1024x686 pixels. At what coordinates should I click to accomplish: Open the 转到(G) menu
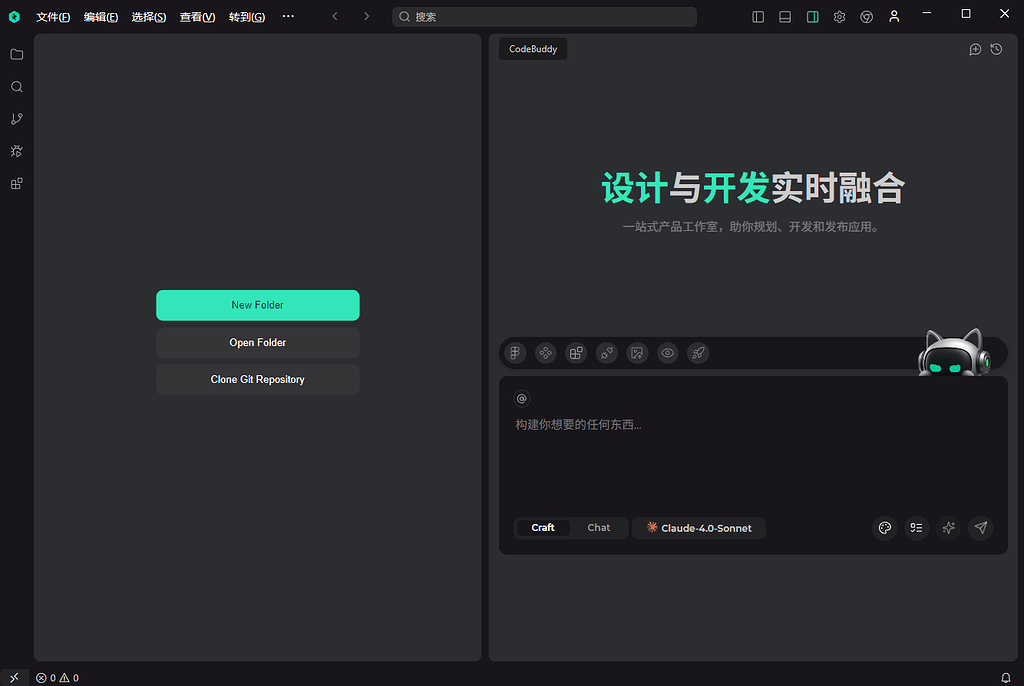tap(247, 17)
